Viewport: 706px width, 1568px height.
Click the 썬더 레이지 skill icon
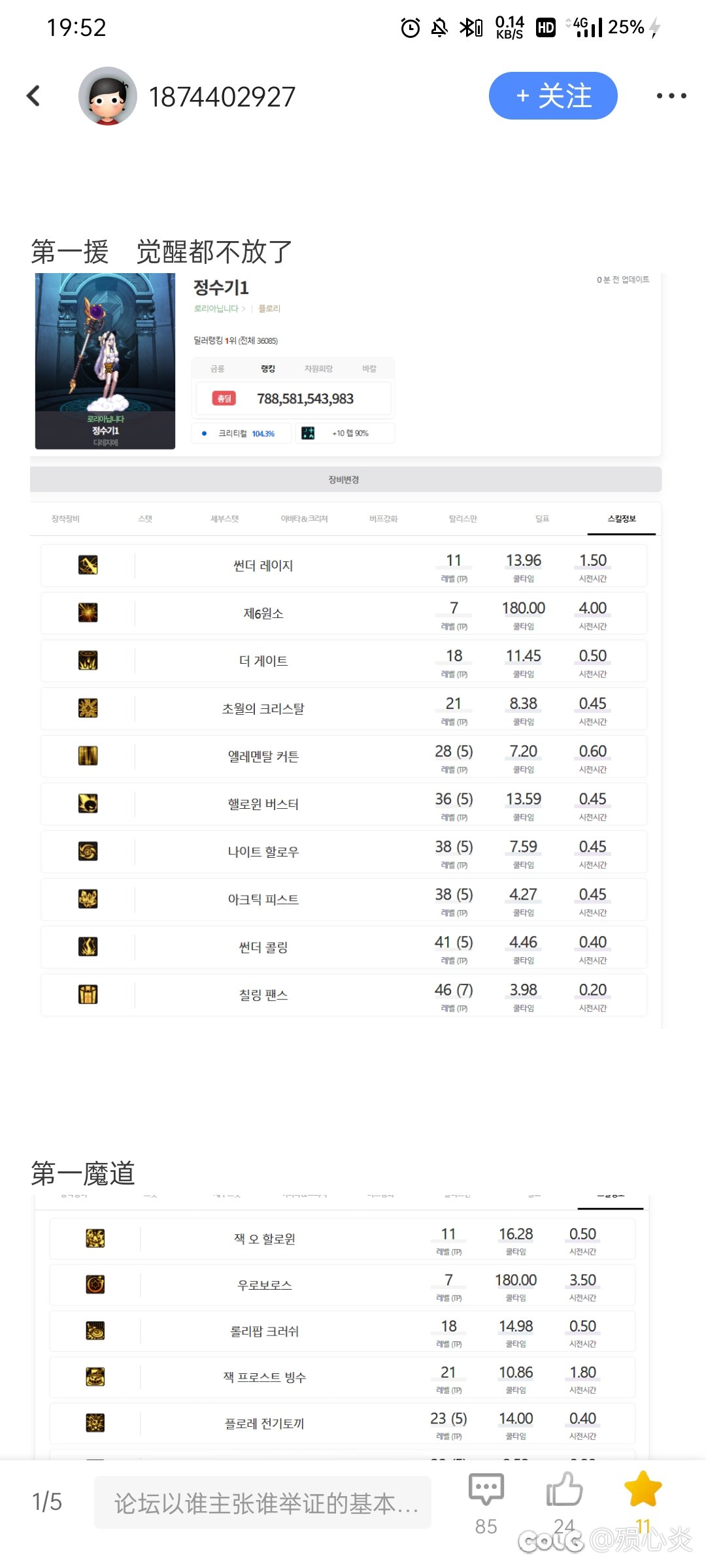(x=88, y=565)
